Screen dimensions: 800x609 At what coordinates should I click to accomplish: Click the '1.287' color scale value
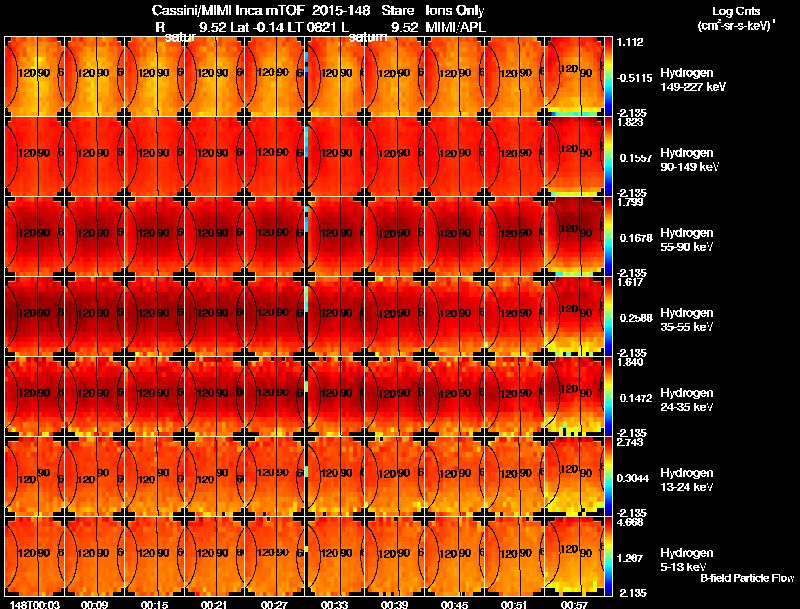point(630,559)
